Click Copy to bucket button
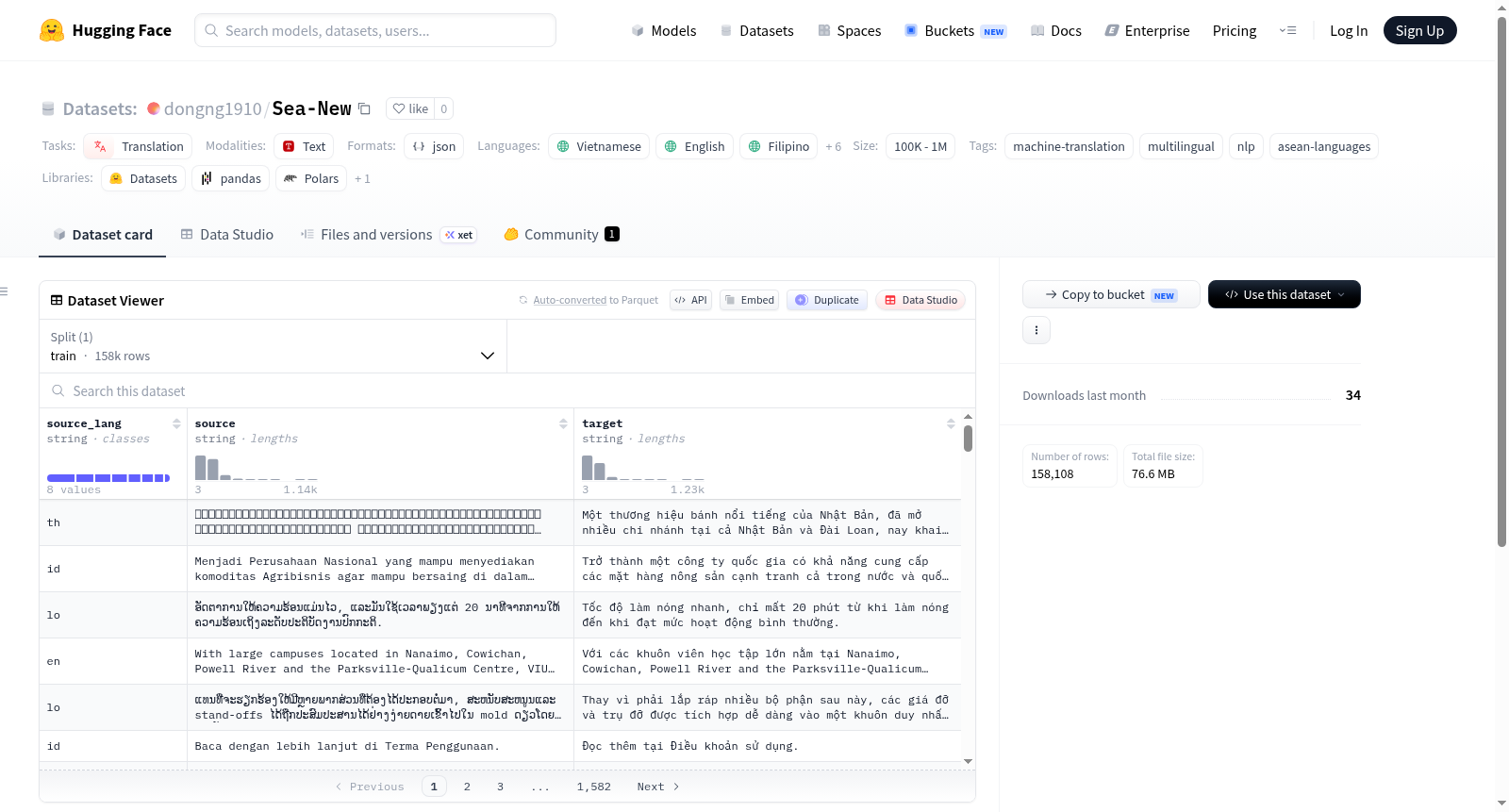The height and width of the screenshot is (812, 1509). [x=1111, y=294]
